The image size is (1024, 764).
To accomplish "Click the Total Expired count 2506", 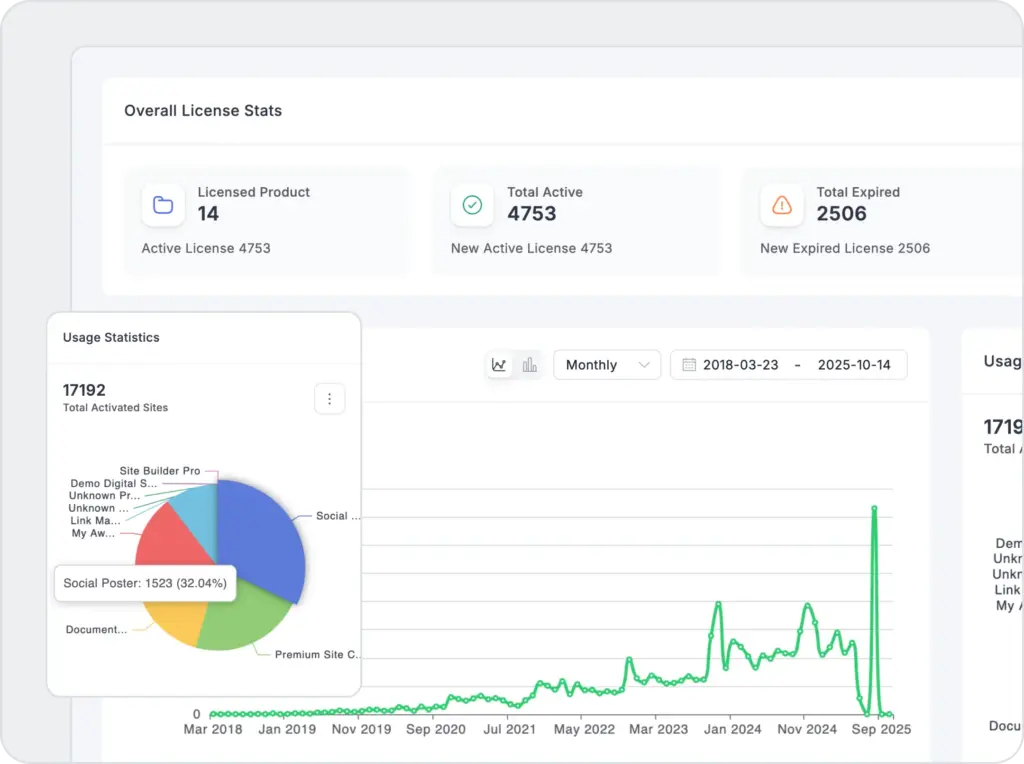I will (x=841, y=214).
